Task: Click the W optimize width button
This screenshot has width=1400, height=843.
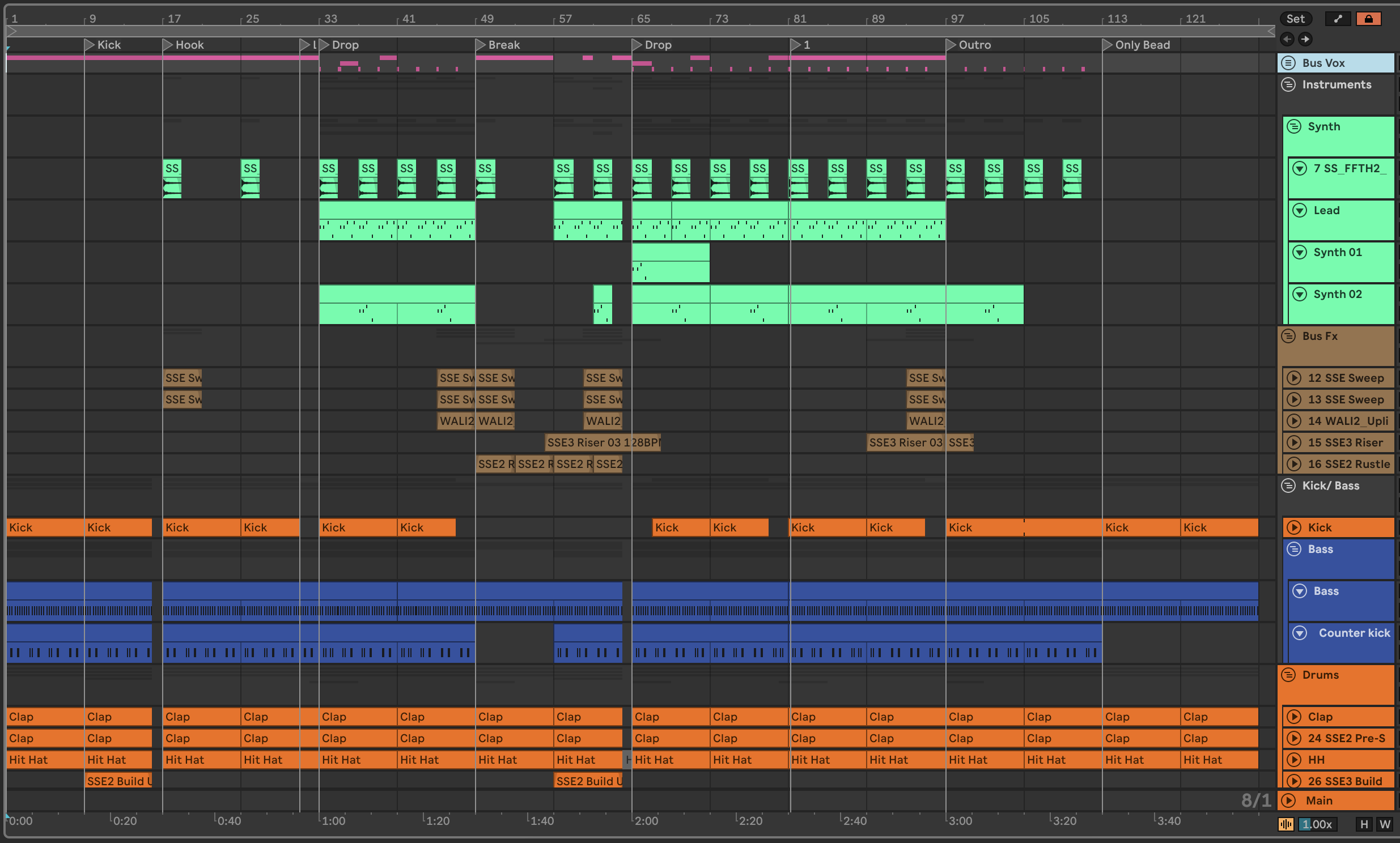Action: 1385,824
